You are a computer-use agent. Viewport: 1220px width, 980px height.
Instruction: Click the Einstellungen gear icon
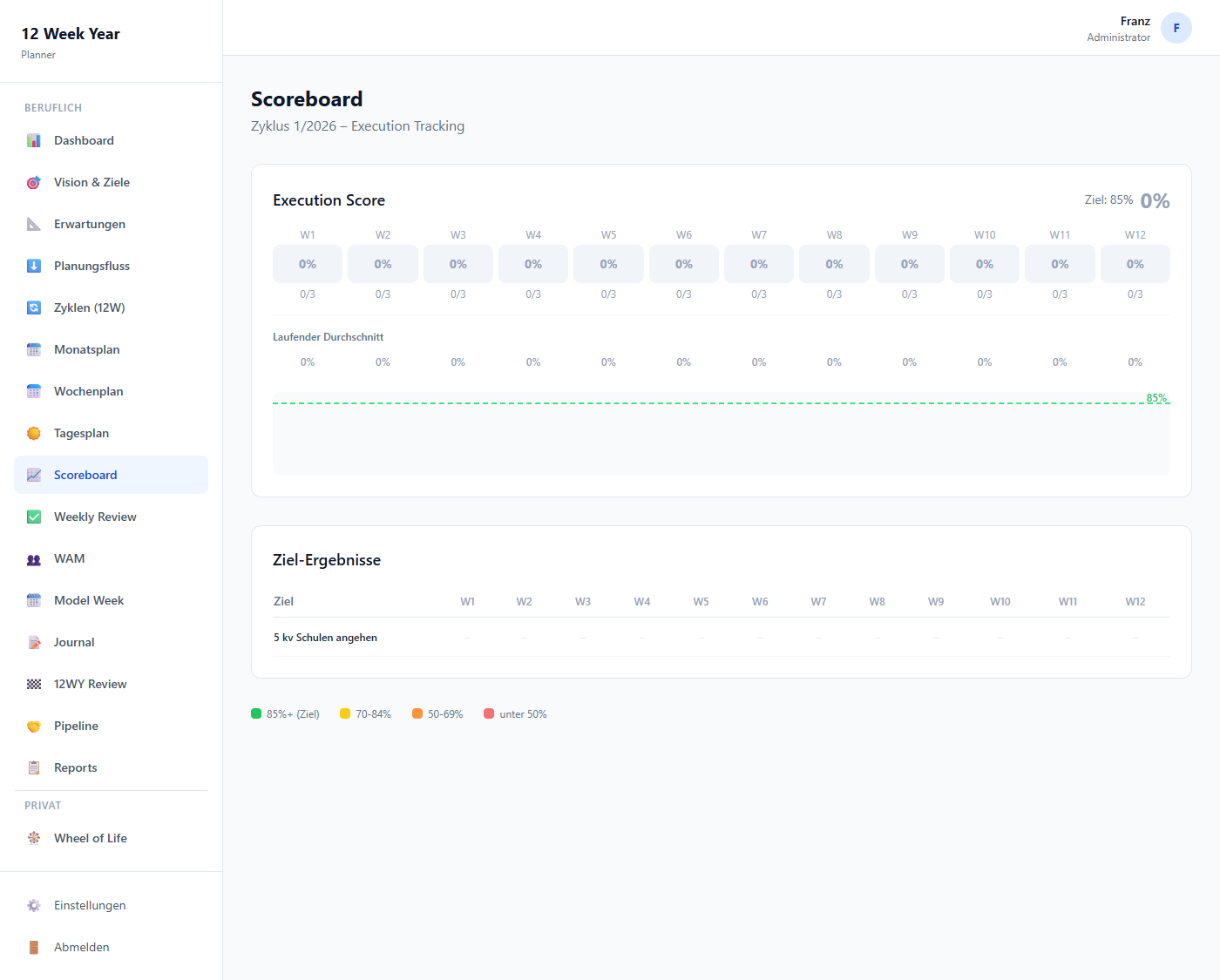pos(34,905)
